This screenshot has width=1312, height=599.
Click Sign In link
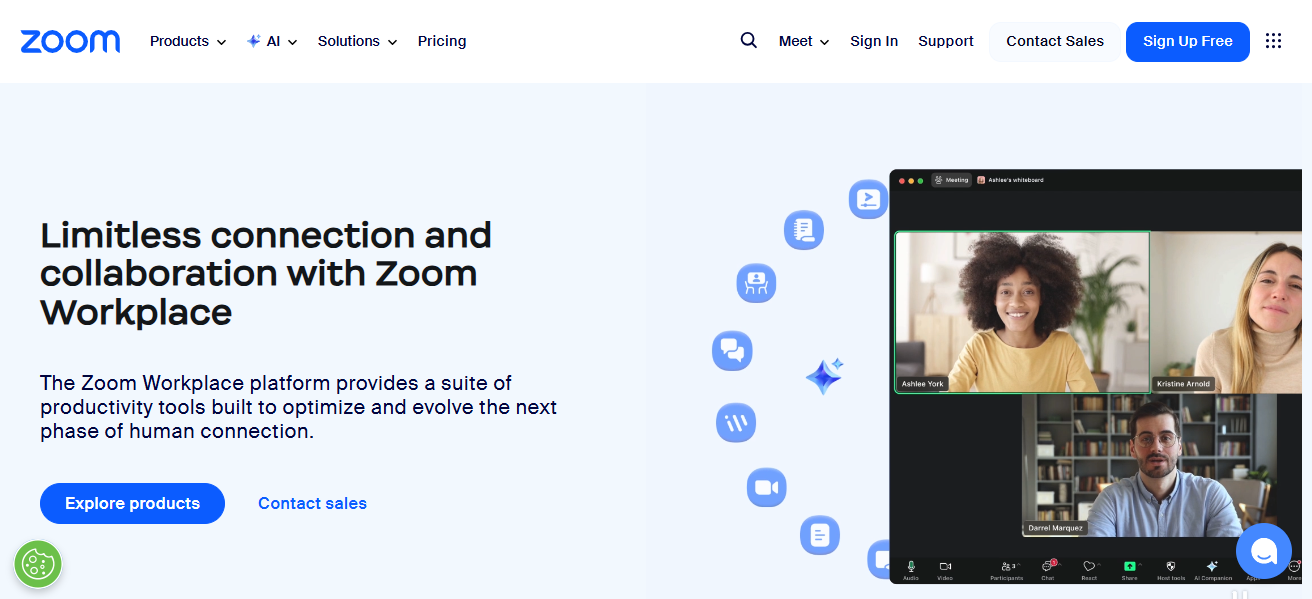(874, 41)
